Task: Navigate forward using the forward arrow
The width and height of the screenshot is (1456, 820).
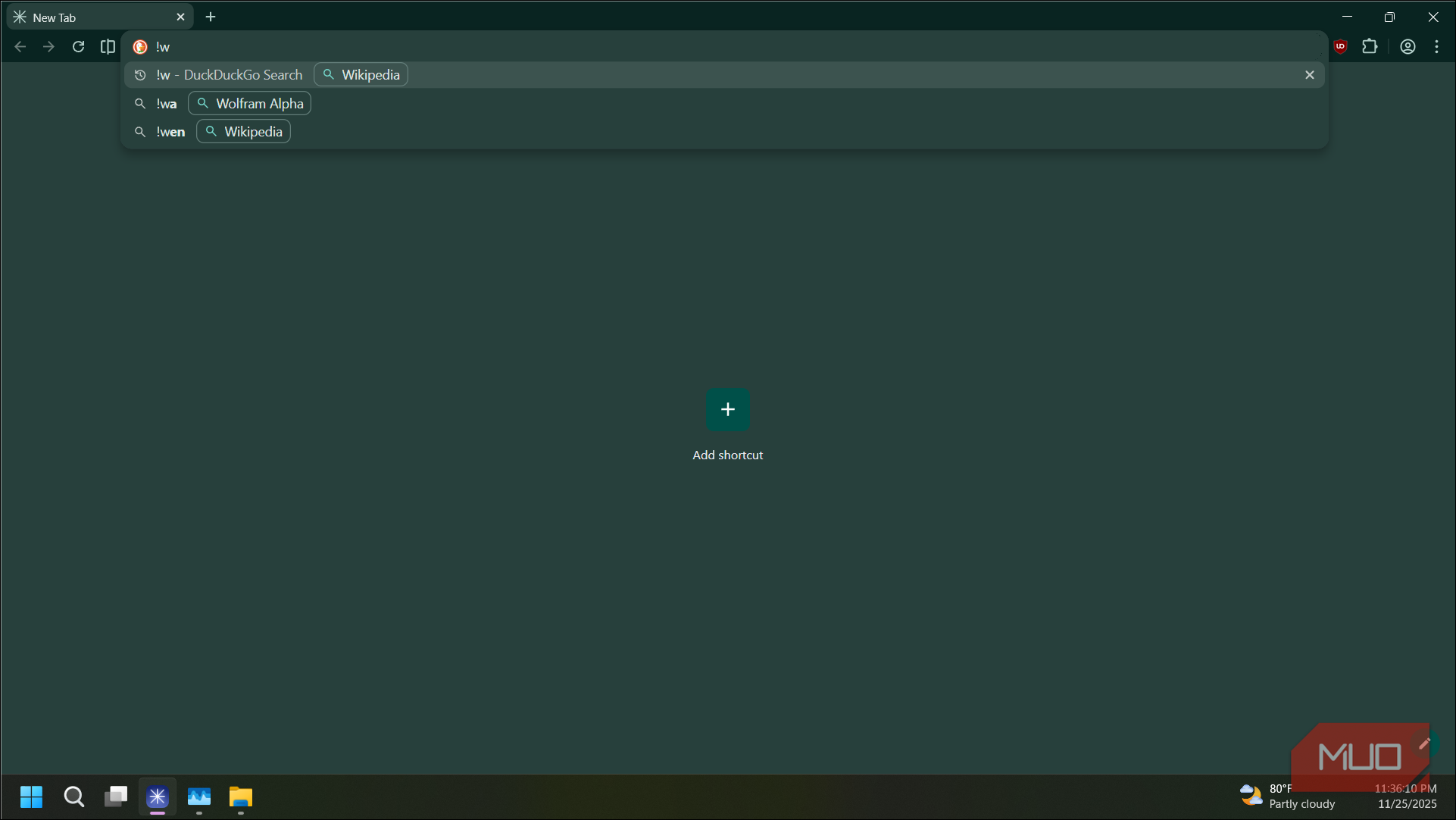Action: [x=48, y=46]
